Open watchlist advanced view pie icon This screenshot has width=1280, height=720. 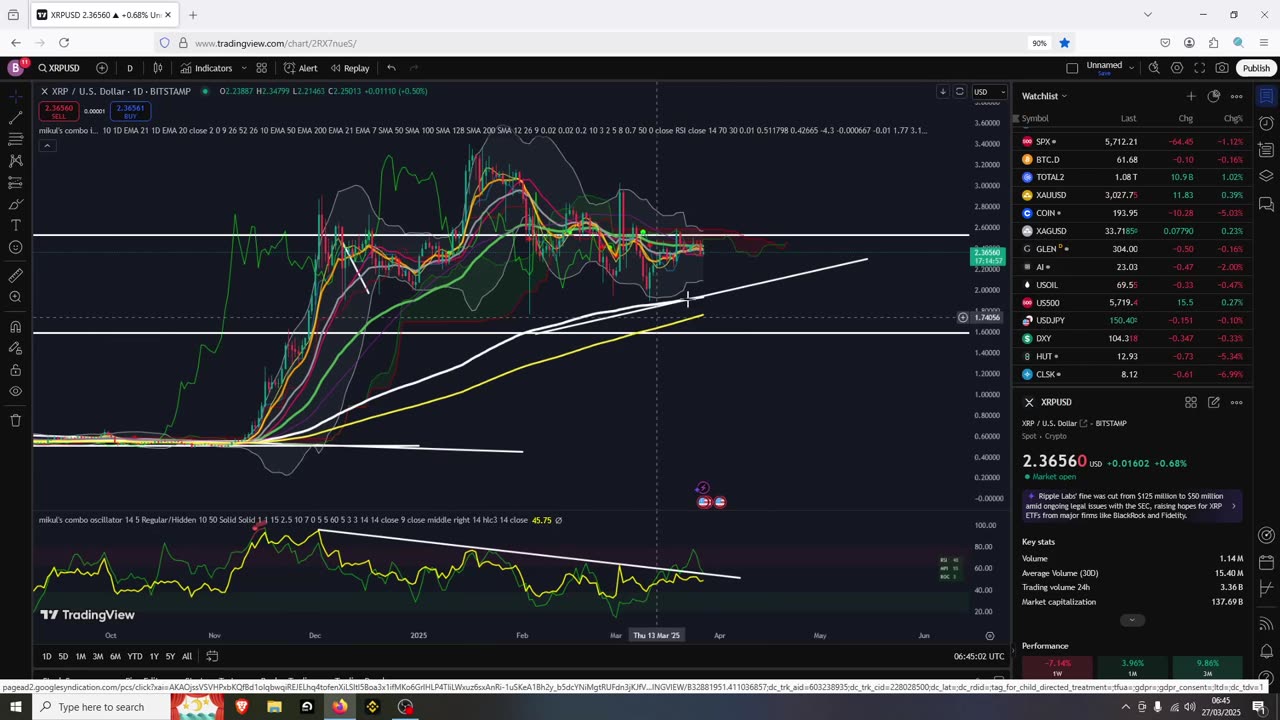1213,96
